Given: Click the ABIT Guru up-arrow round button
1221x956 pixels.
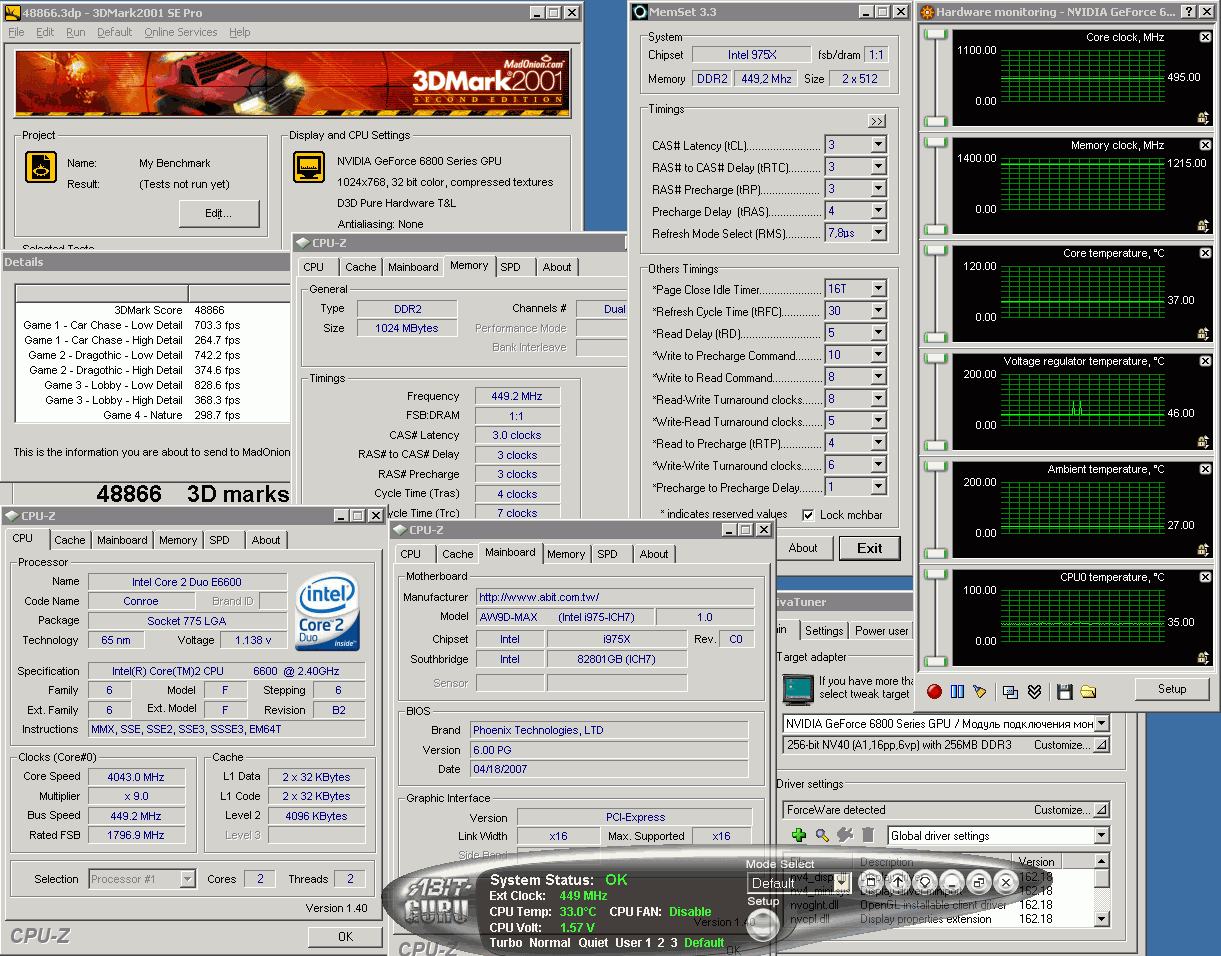Looking at the screenshot, I should [x=898, y=882].
